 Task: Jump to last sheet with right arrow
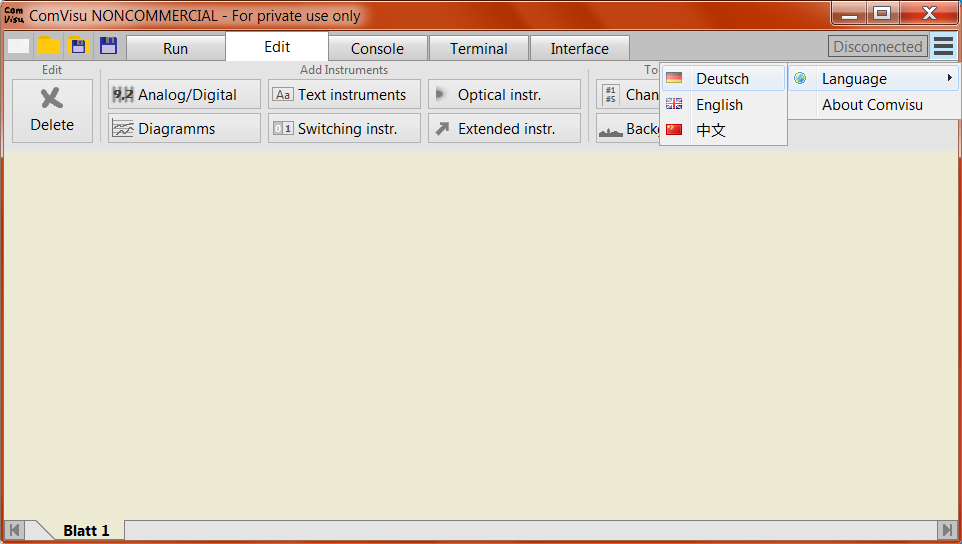(x=947, y=530)
